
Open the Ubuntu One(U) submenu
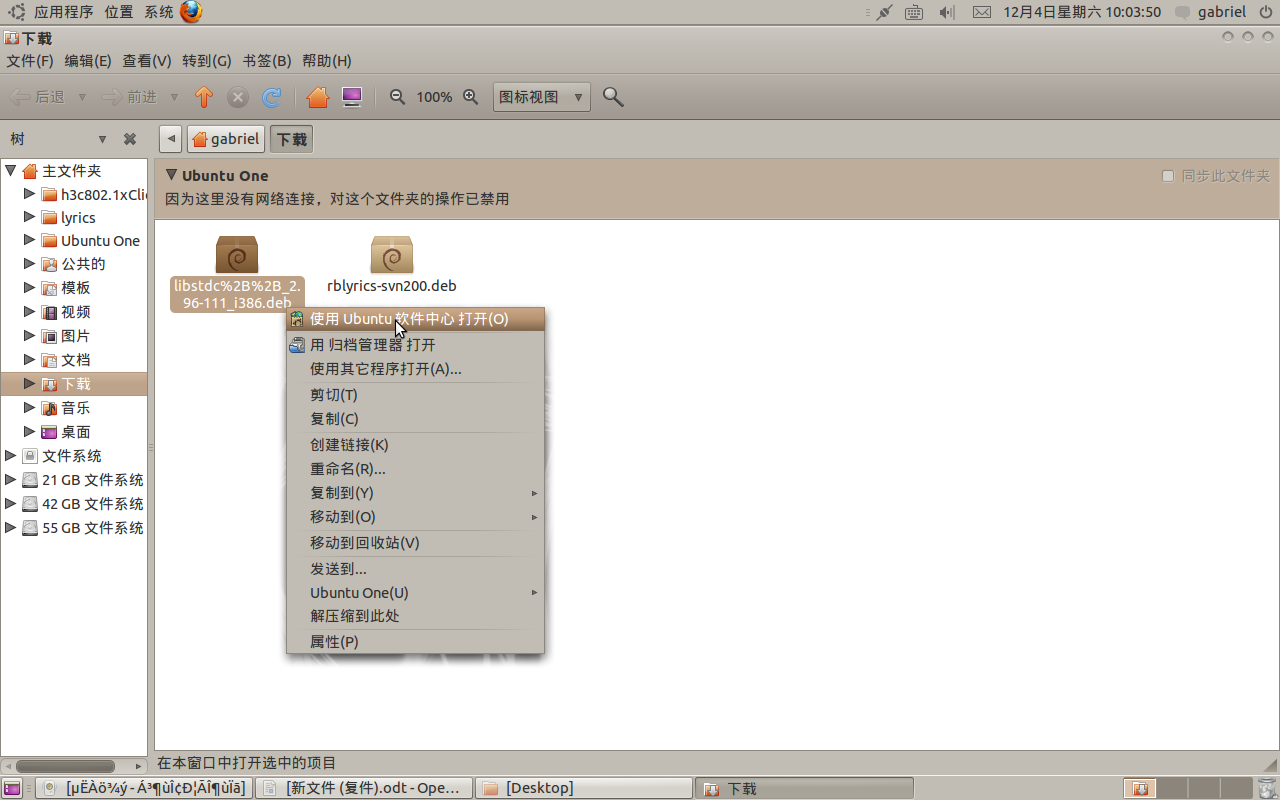click(x=416, y=593)
